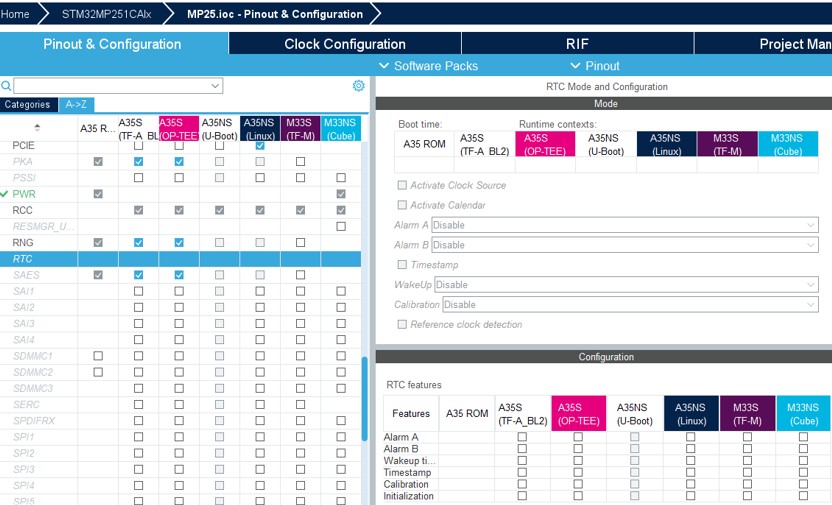The image size is (832, 505).
Task: Select the RCC peripheral
Action: coord(23,211)
